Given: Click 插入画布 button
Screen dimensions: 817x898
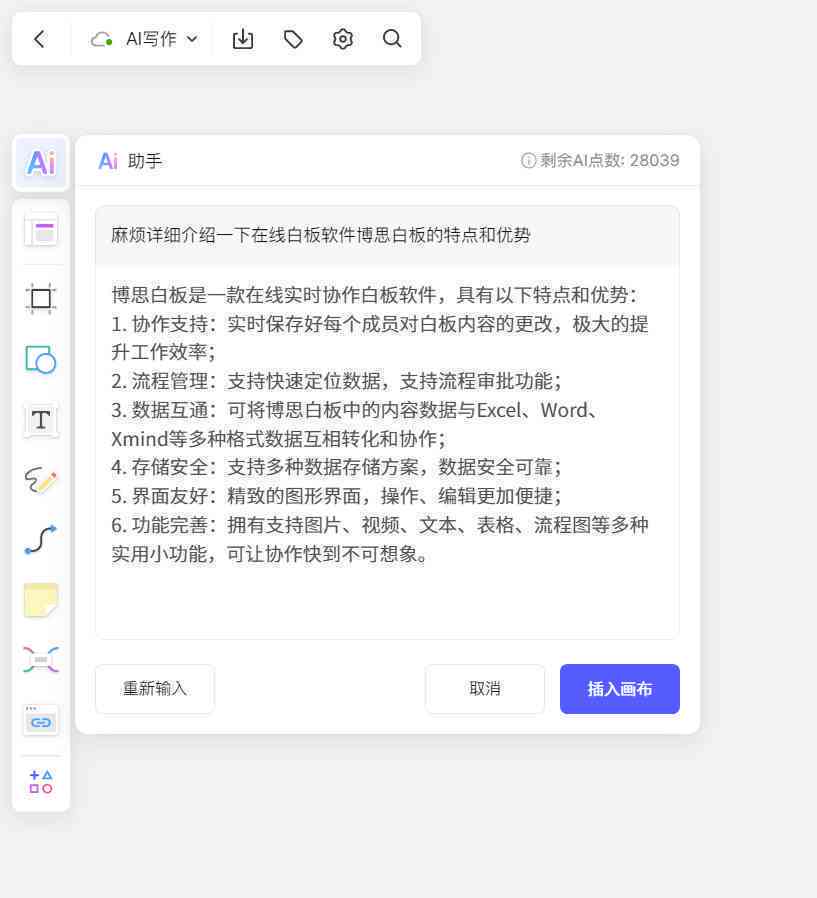Looking at the screenshot, I should 619,689.
